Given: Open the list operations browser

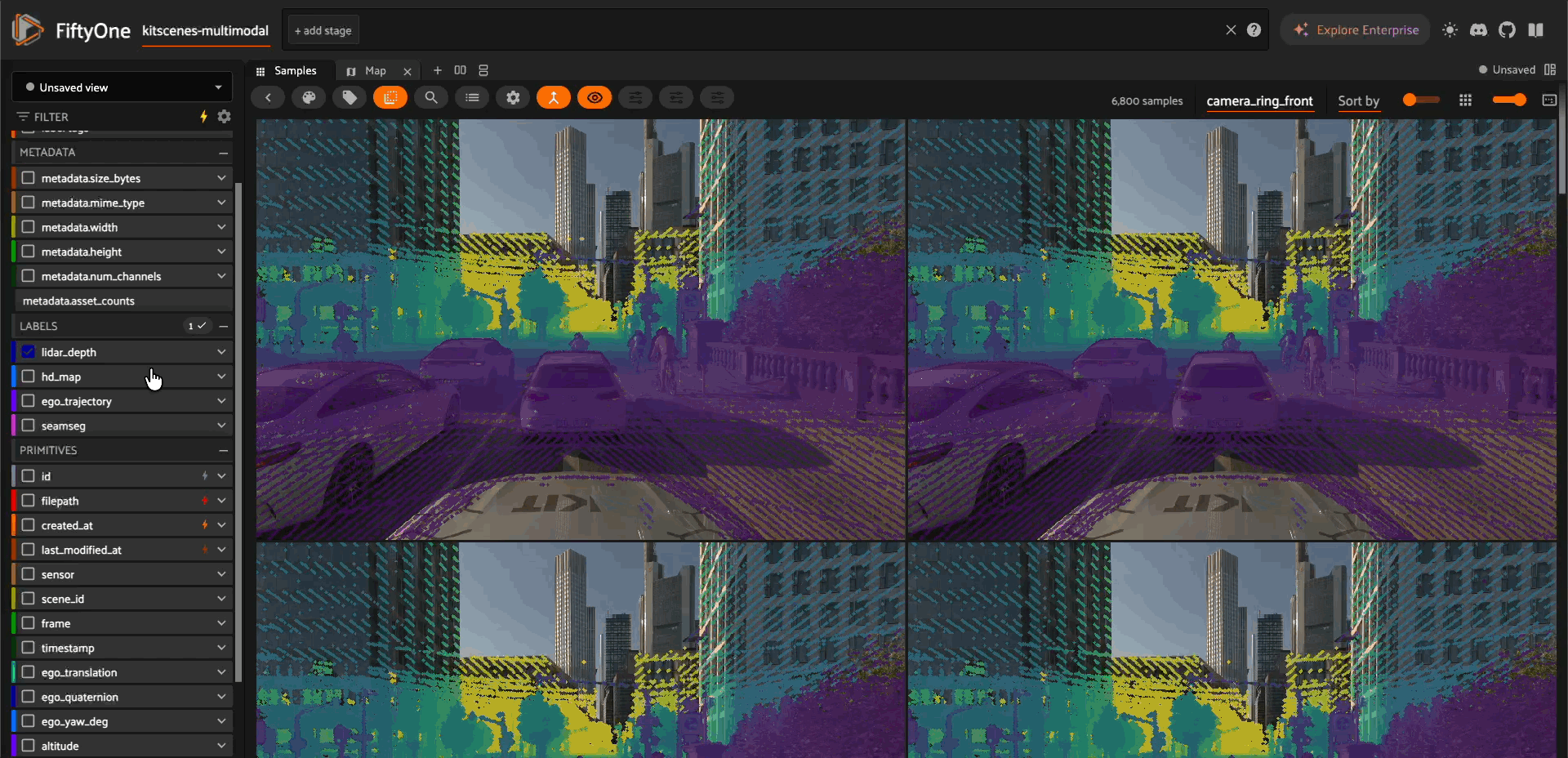Looking at the screenshot, I should click(x=472, y=98).
